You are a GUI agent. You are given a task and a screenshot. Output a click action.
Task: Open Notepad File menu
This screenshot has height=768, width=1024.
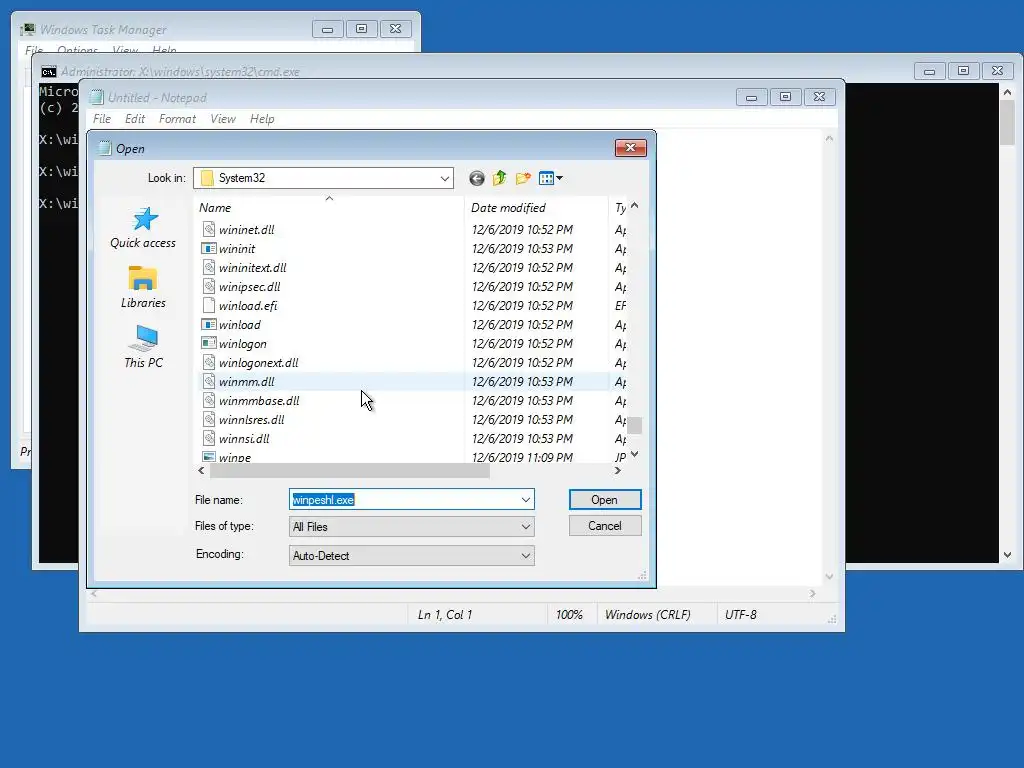coord(102,119)
